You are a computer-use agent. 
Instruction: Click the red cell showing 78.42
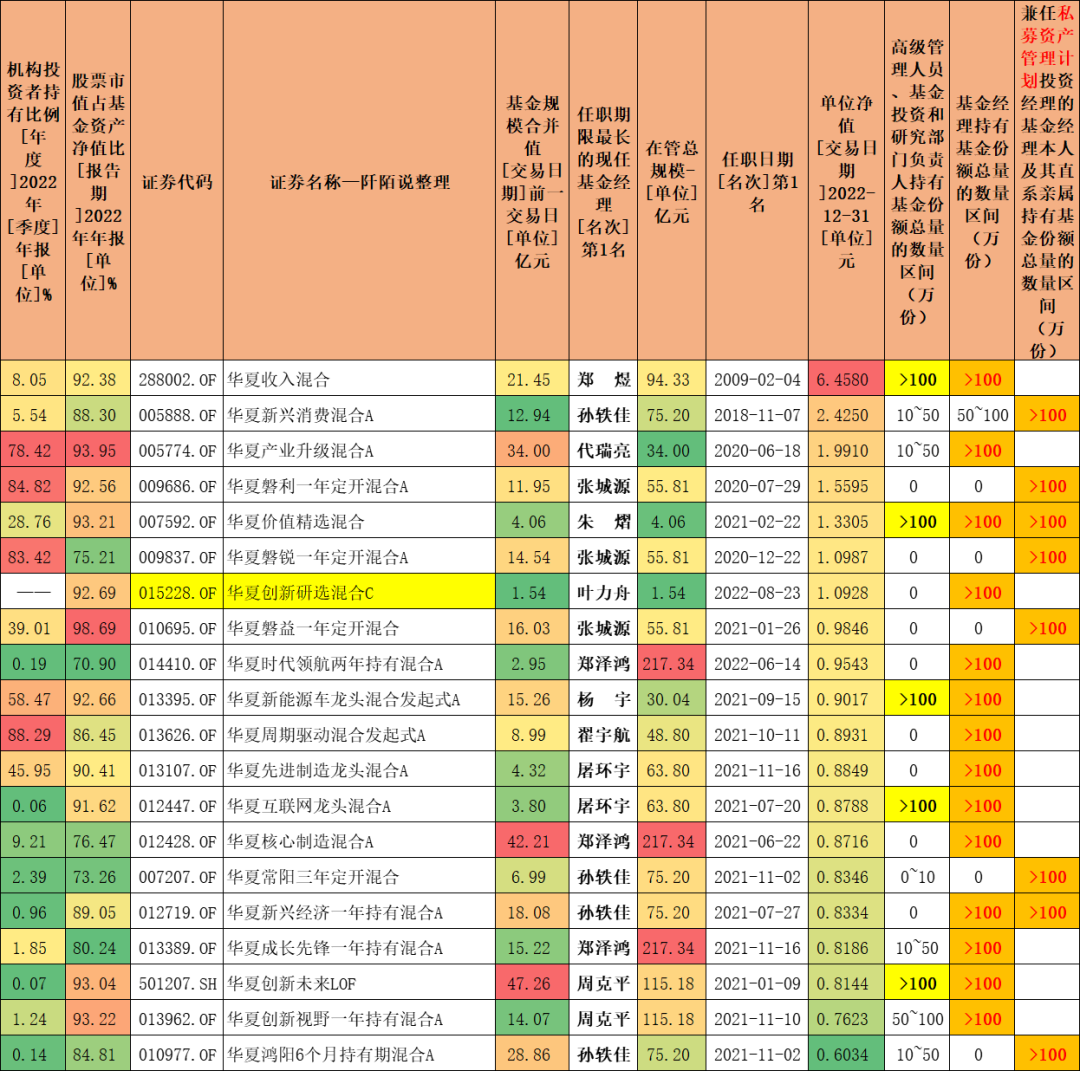tap(32, 451)
